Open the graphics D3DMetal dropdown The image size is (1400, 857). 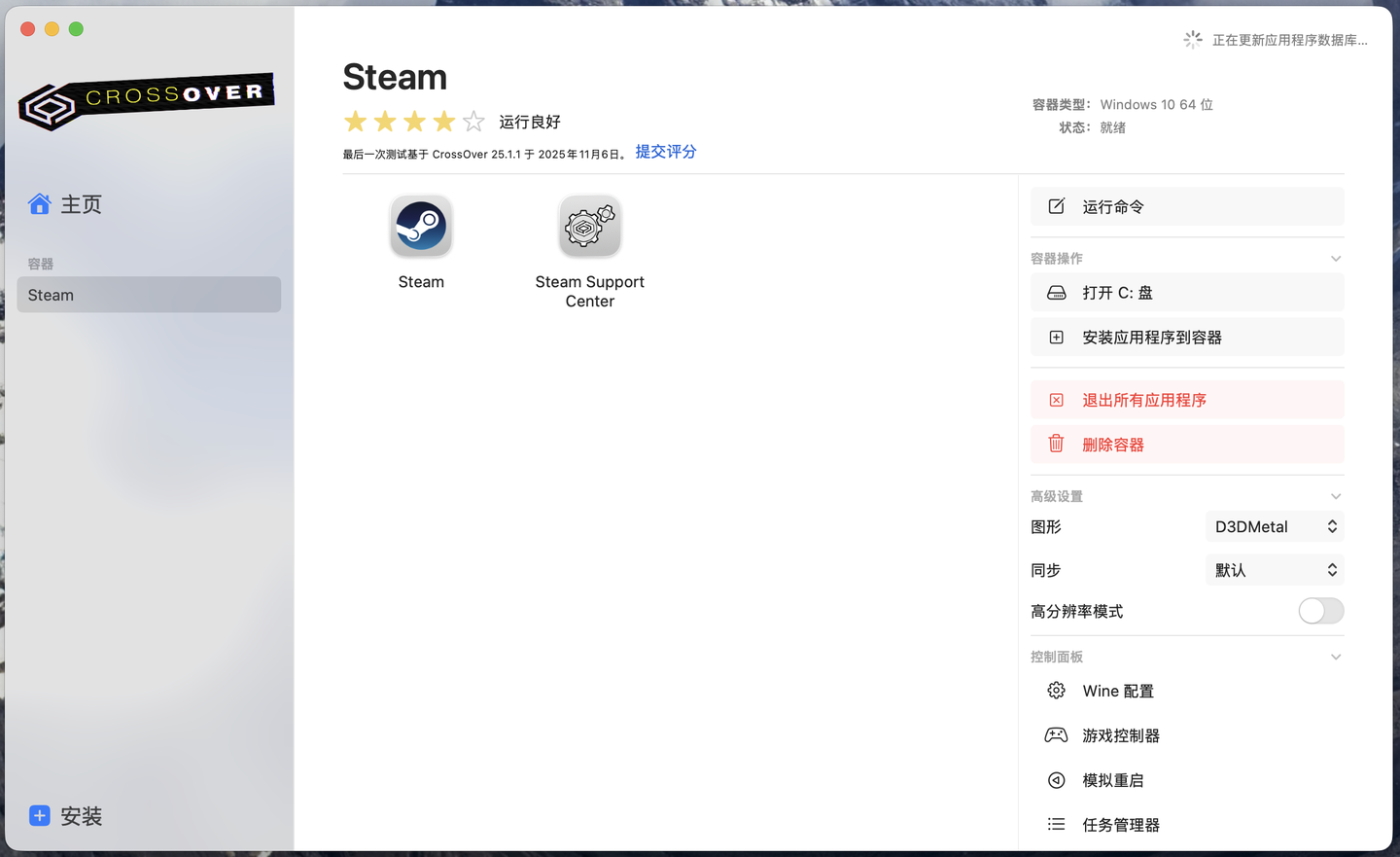click(x=1275, y=526)
